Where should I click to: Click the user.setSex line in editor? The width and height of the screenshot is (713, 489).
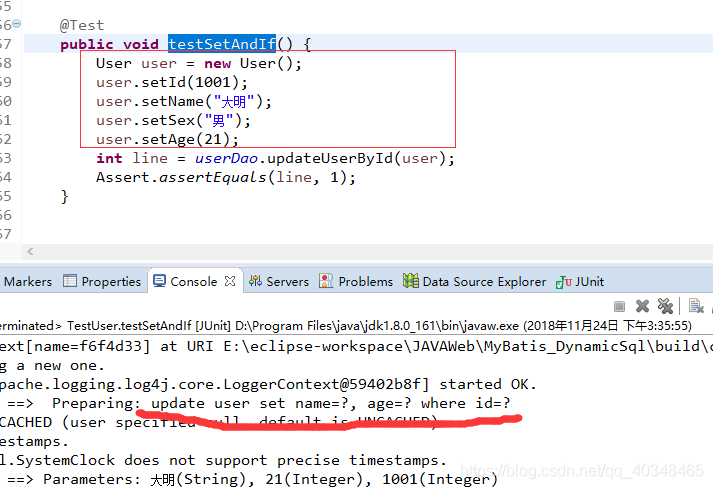[173, 121]
